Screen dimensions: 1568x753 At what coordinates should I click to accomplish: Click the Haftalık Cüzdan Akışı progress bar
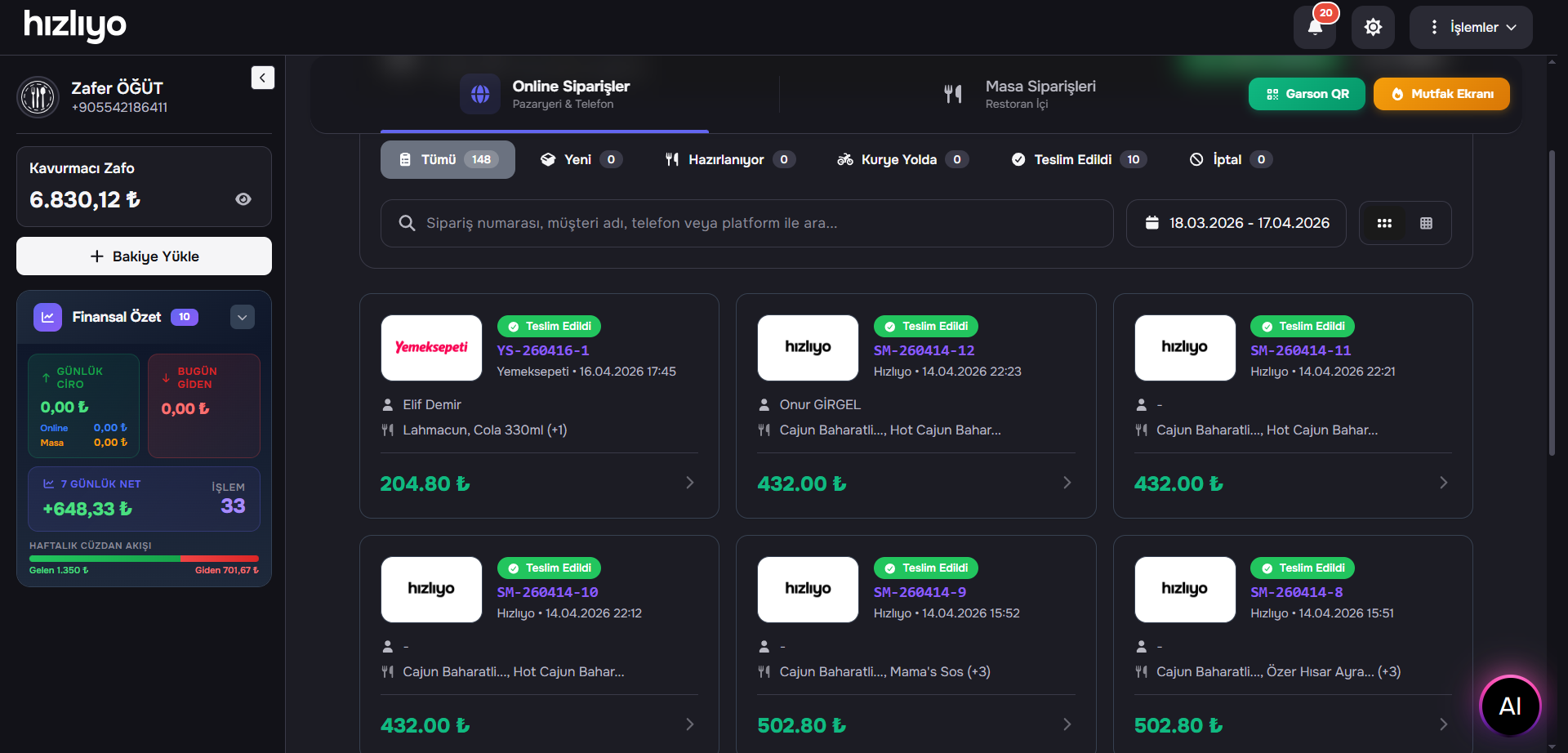pos(144,559)
